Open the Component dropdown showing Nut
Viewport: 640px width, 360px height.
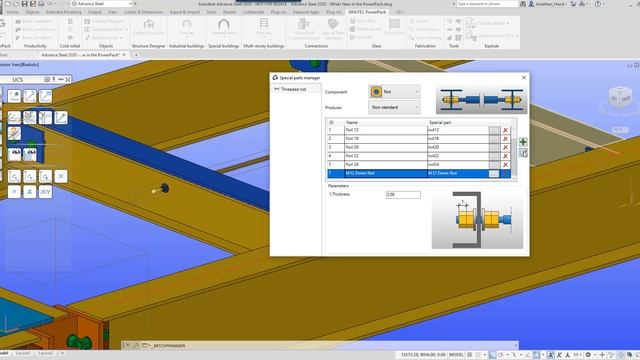(394, 91)
